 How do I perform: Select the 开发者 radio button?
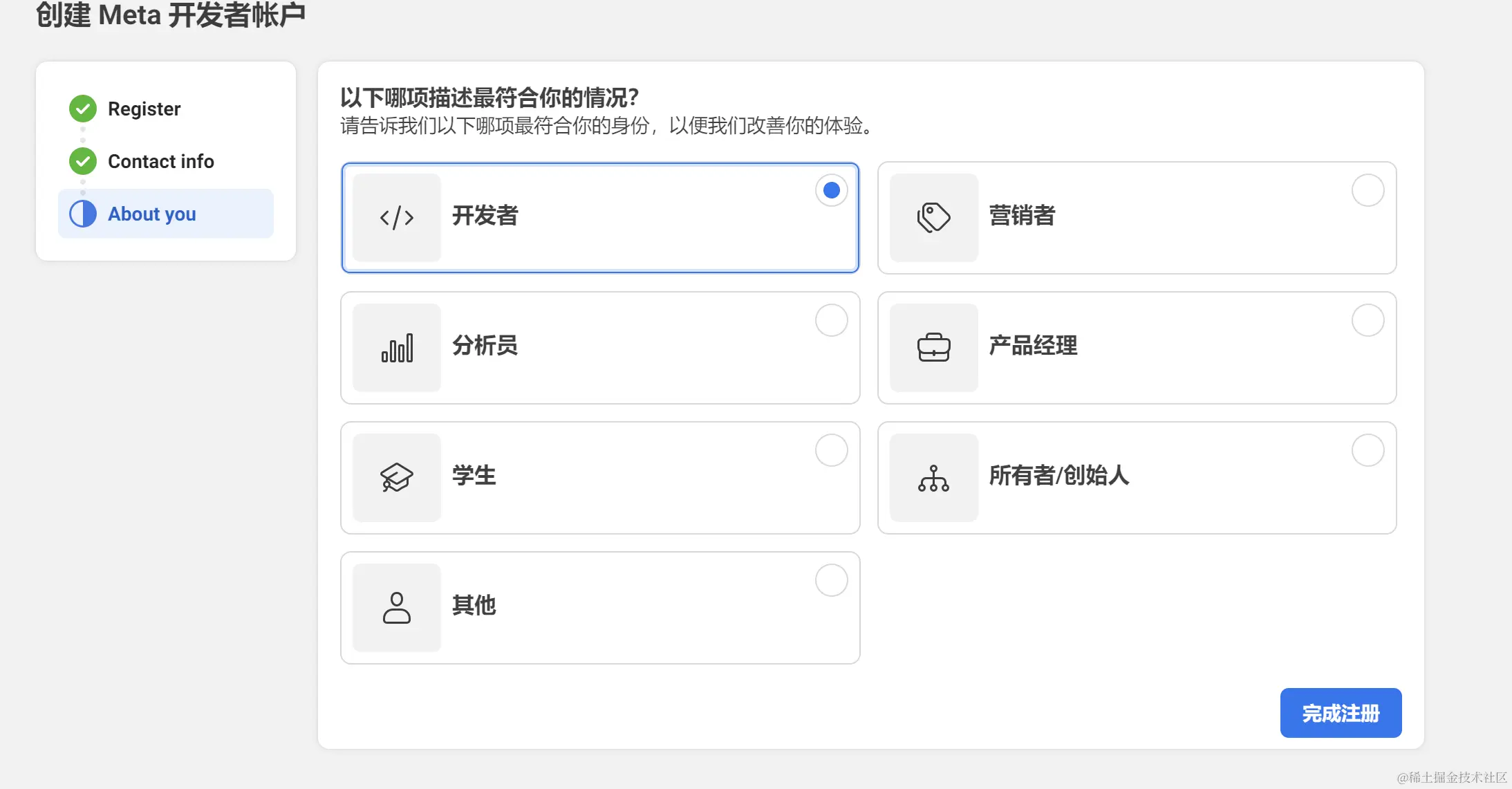(831, 190)
